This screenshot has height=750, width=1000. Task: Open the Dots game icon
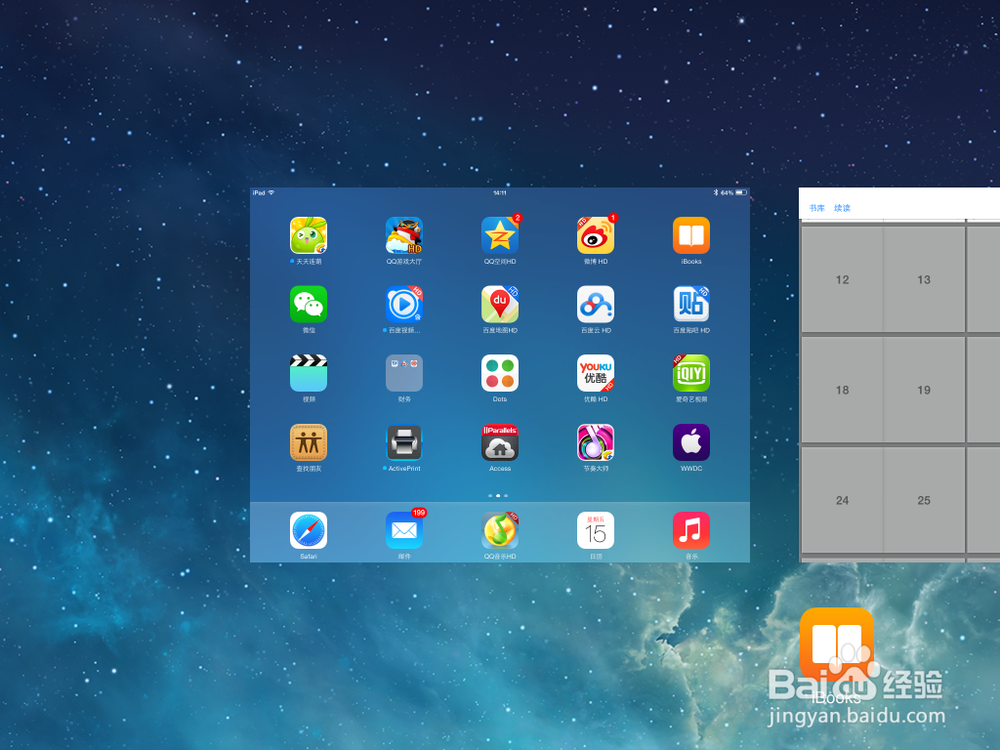(x=500, y=373)
